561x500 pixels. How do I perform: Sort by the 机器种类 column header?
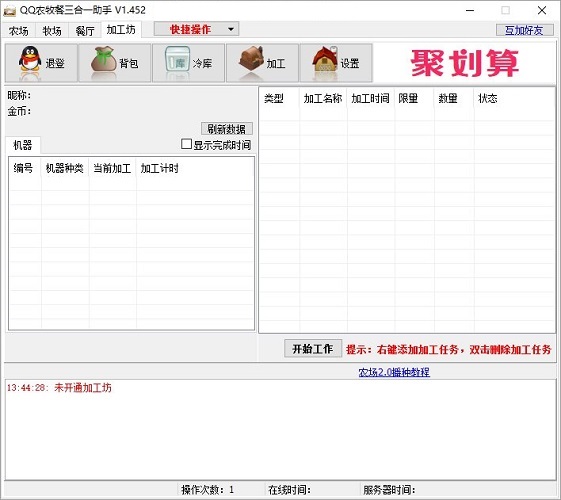[64, 168]
